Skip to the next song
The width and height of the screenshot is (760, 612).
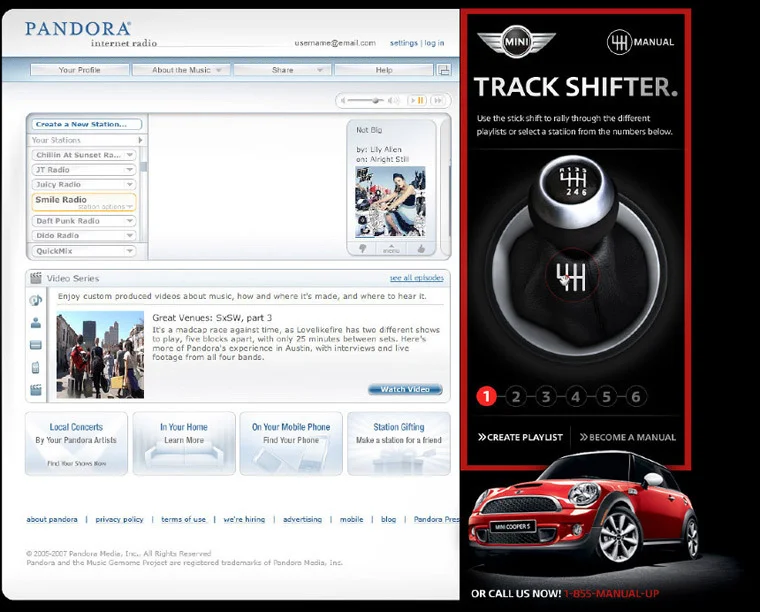[438, 100]
